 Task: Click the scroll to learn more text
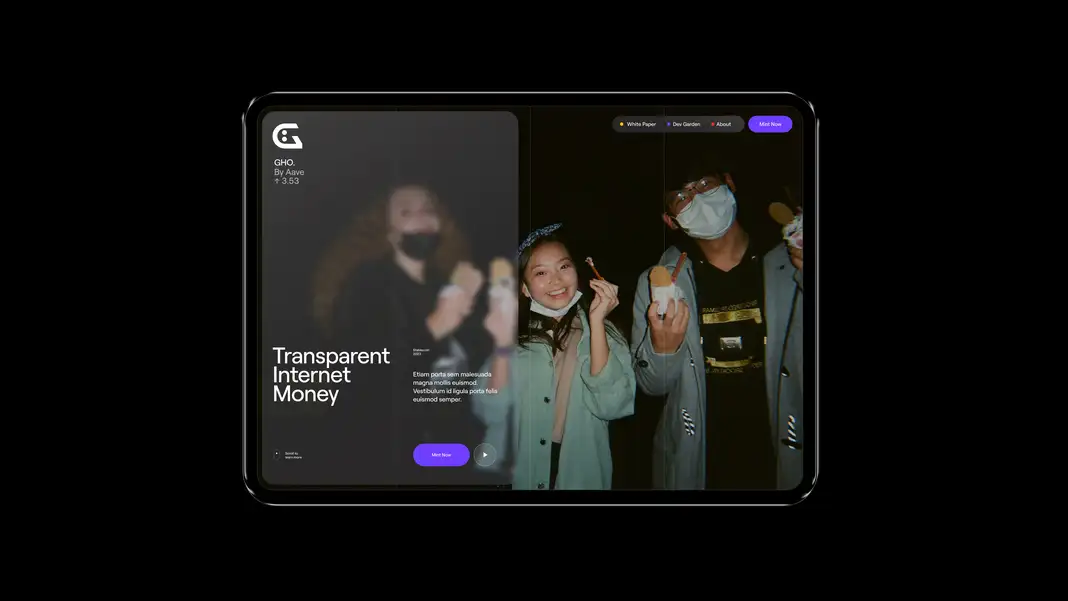tap(293, 455)
